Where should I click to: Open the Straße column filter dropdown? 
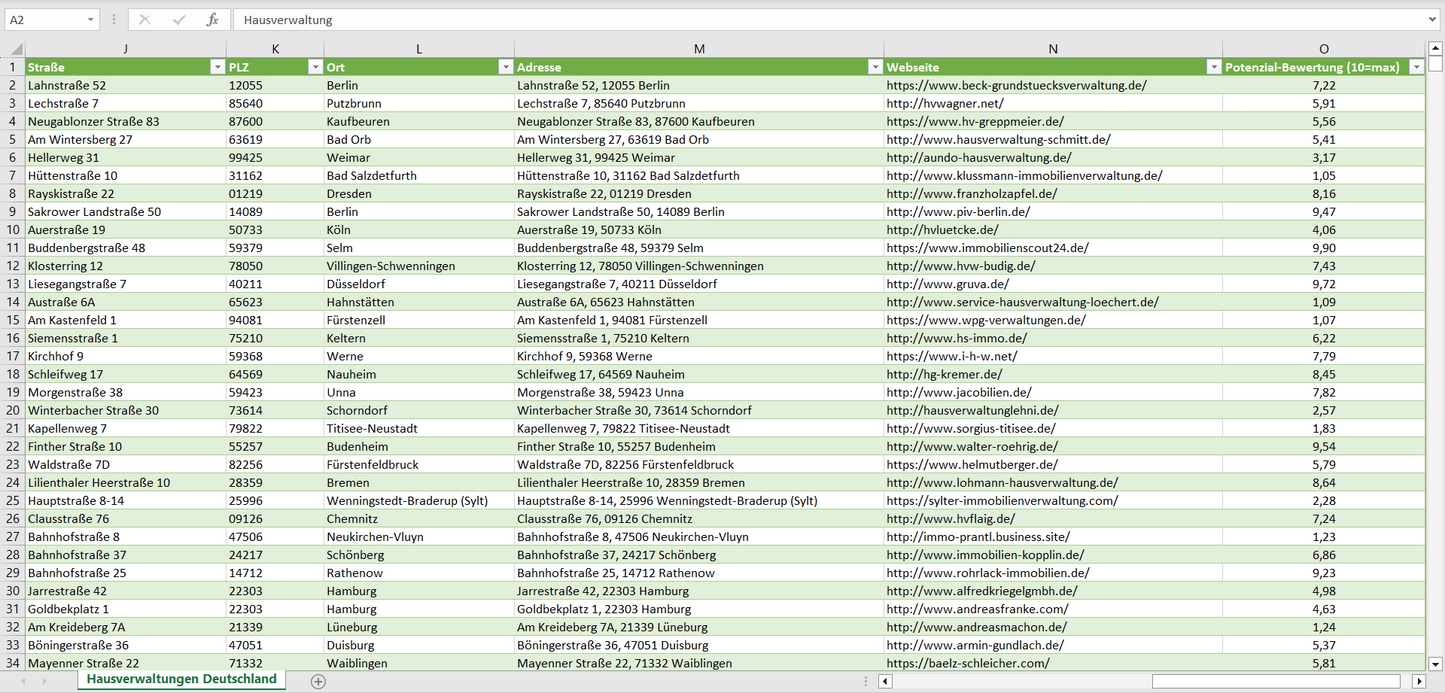pos(217,67)
